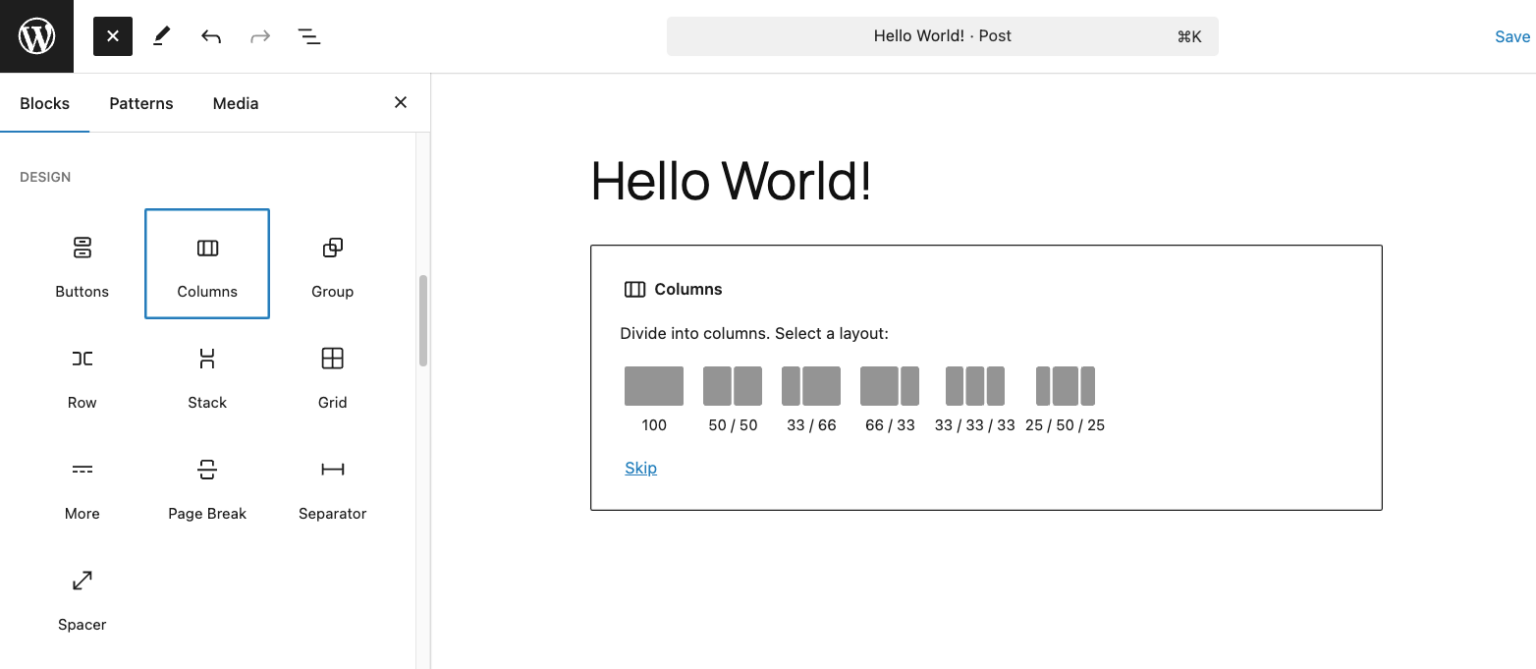Save the Hello World post
1536x669 pixels.
point(1513,36)
